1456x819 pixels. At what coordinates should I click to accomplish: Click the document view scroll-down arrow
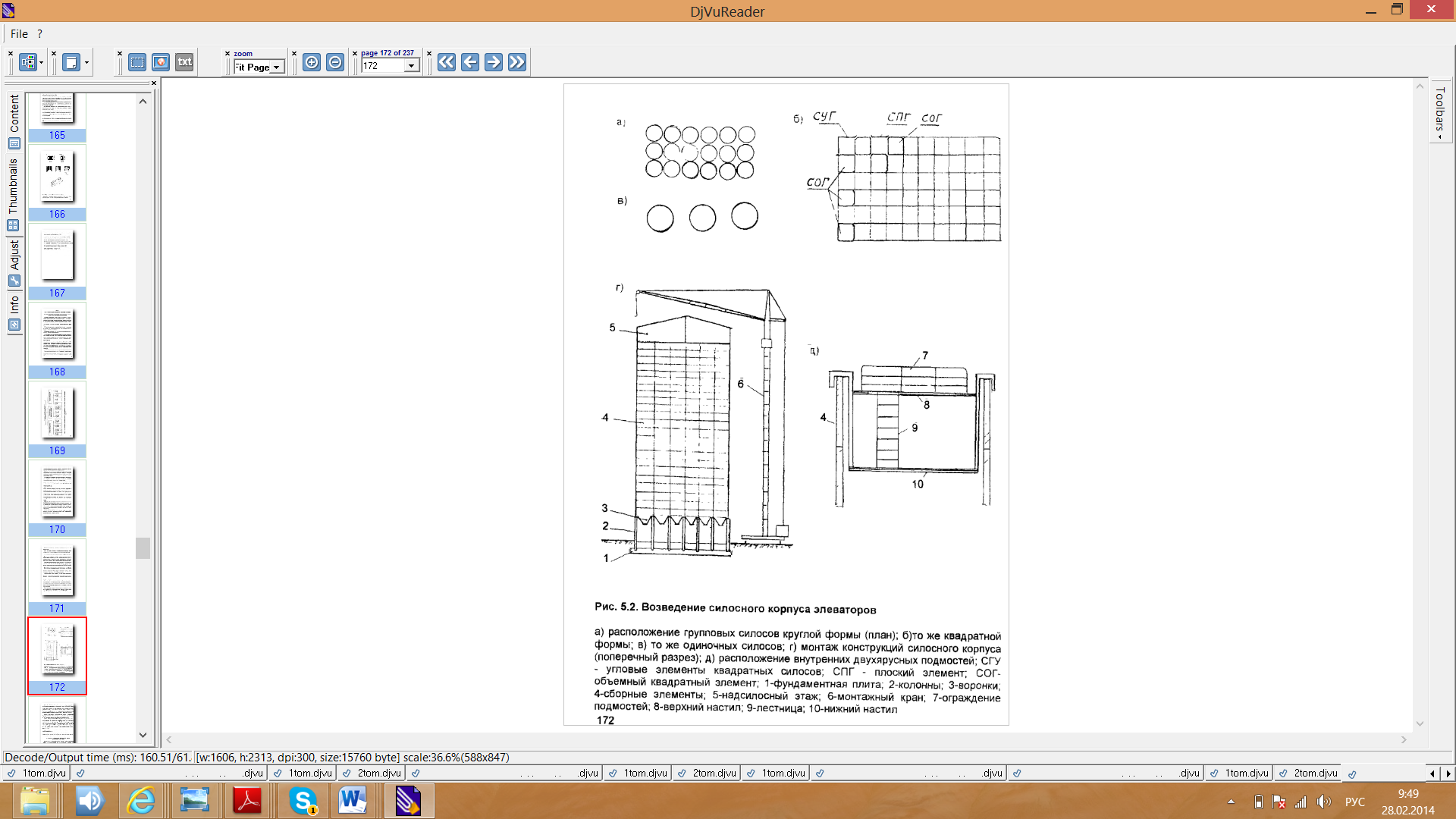click(1420, 724)
